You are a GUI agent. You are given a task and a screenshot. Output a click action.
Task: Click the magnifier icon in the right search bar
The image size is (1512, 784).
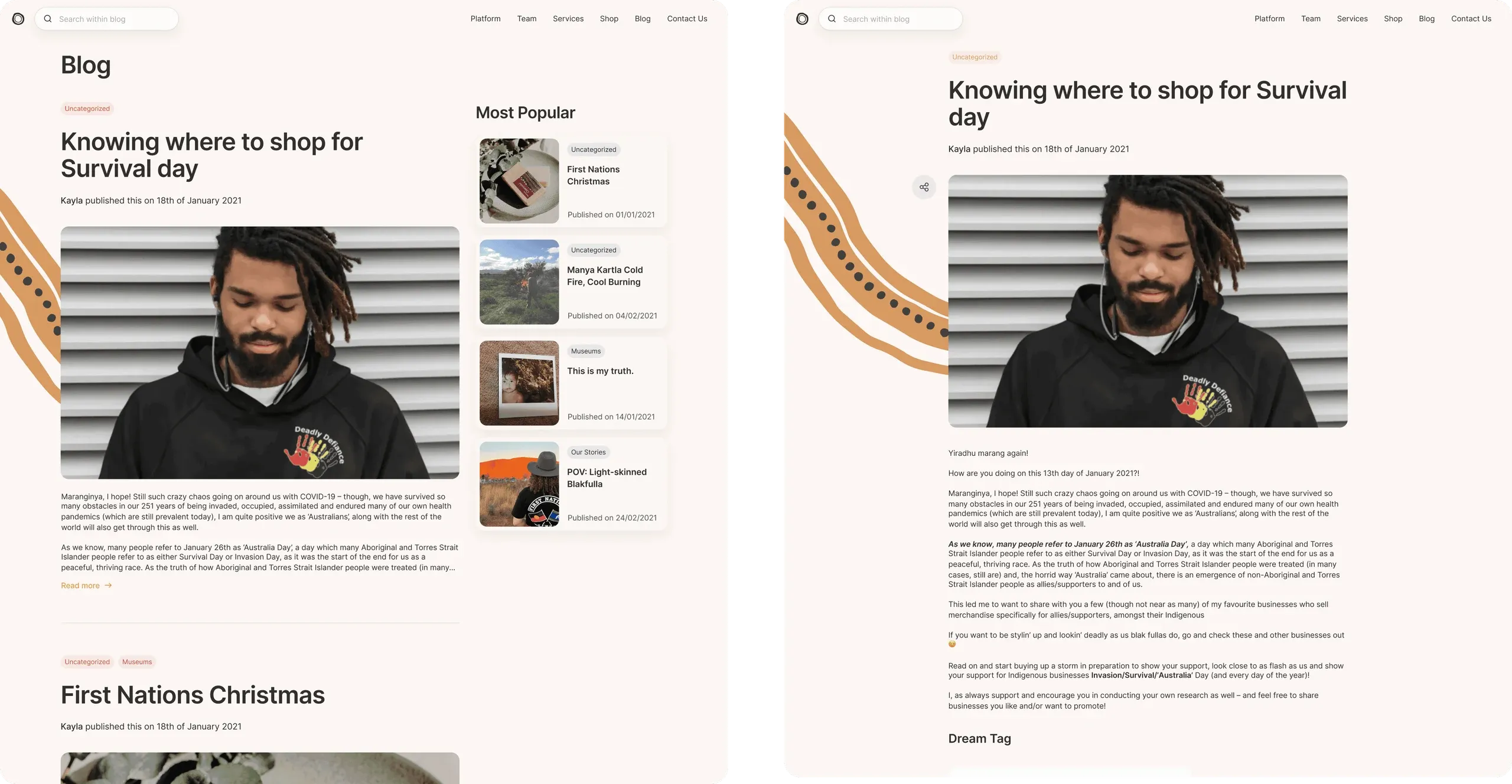(x=832, y=19)
